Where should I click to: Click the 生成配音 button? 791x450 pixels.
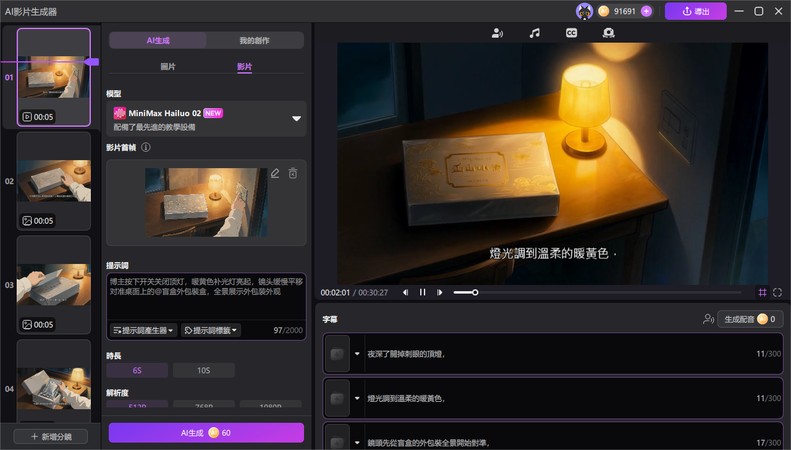(x=750, y=319)
